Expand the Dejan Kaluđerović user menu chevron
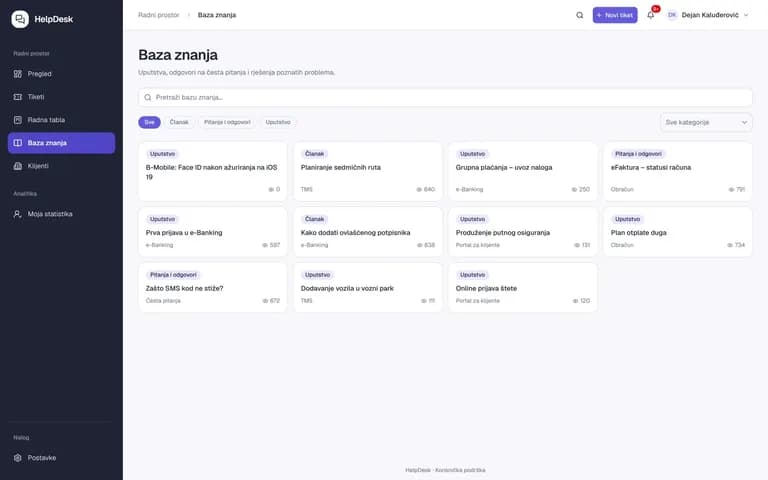The width and height of the screenshot is (768, 480). [746, 15]
